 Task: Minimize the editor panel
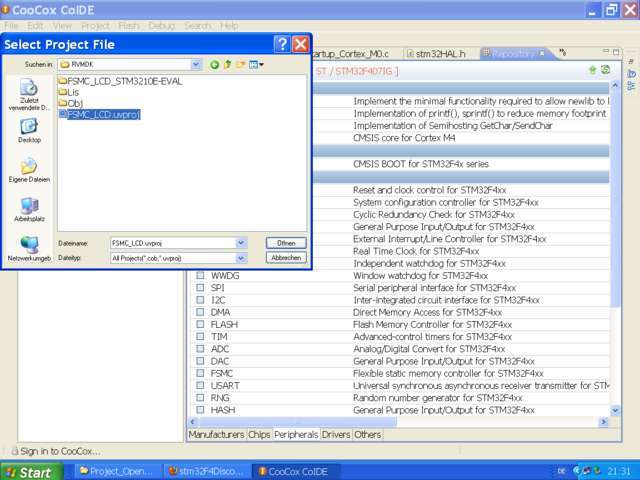(606, 51)
